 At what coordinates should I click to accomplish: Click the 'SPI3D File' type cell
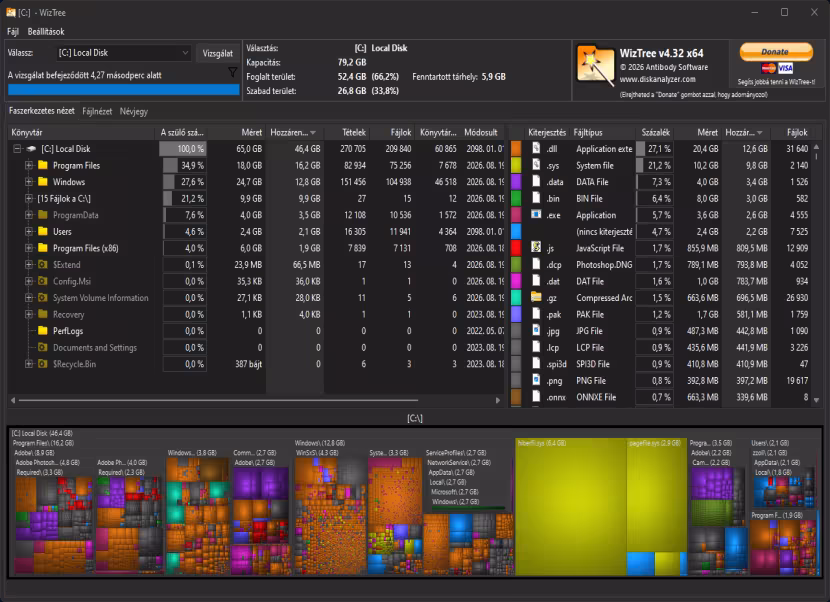tap(593, 364)
